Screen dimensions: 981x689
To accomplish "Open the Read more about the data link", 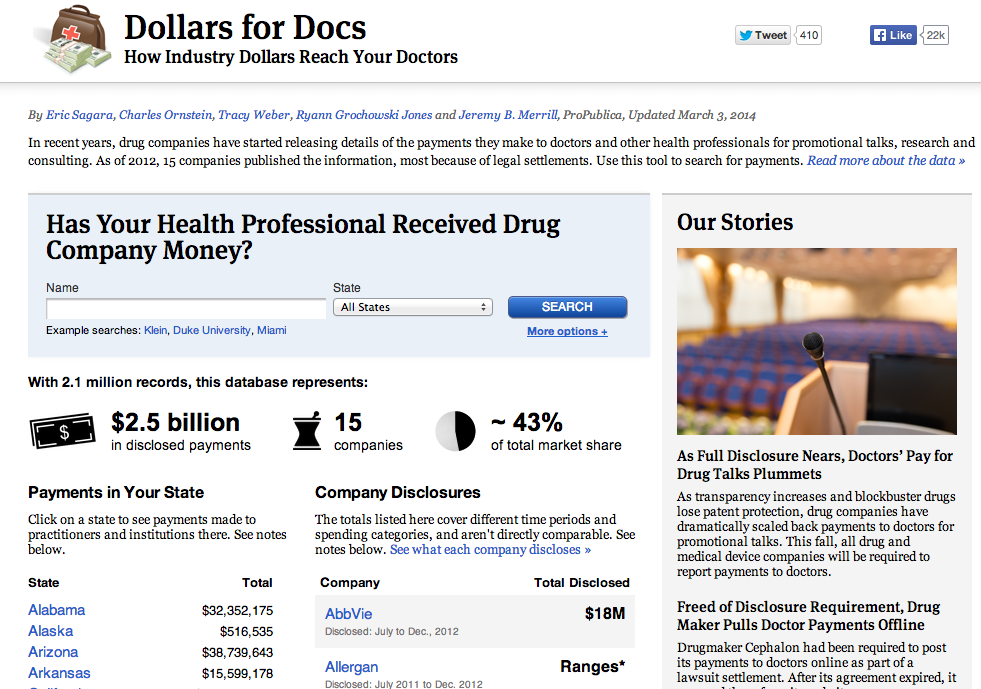I will coord(885,160).
